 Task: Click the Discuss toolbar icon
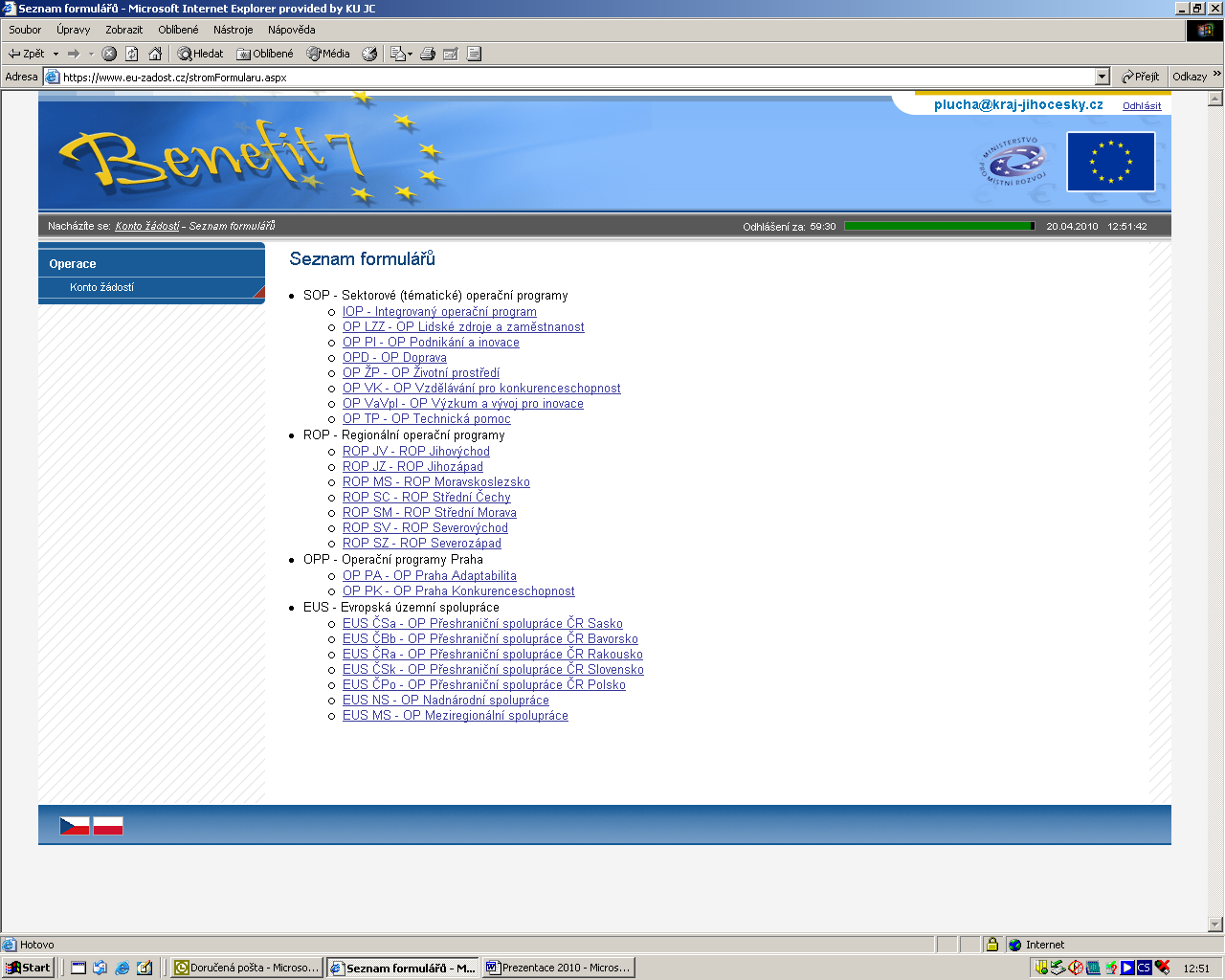474,54
